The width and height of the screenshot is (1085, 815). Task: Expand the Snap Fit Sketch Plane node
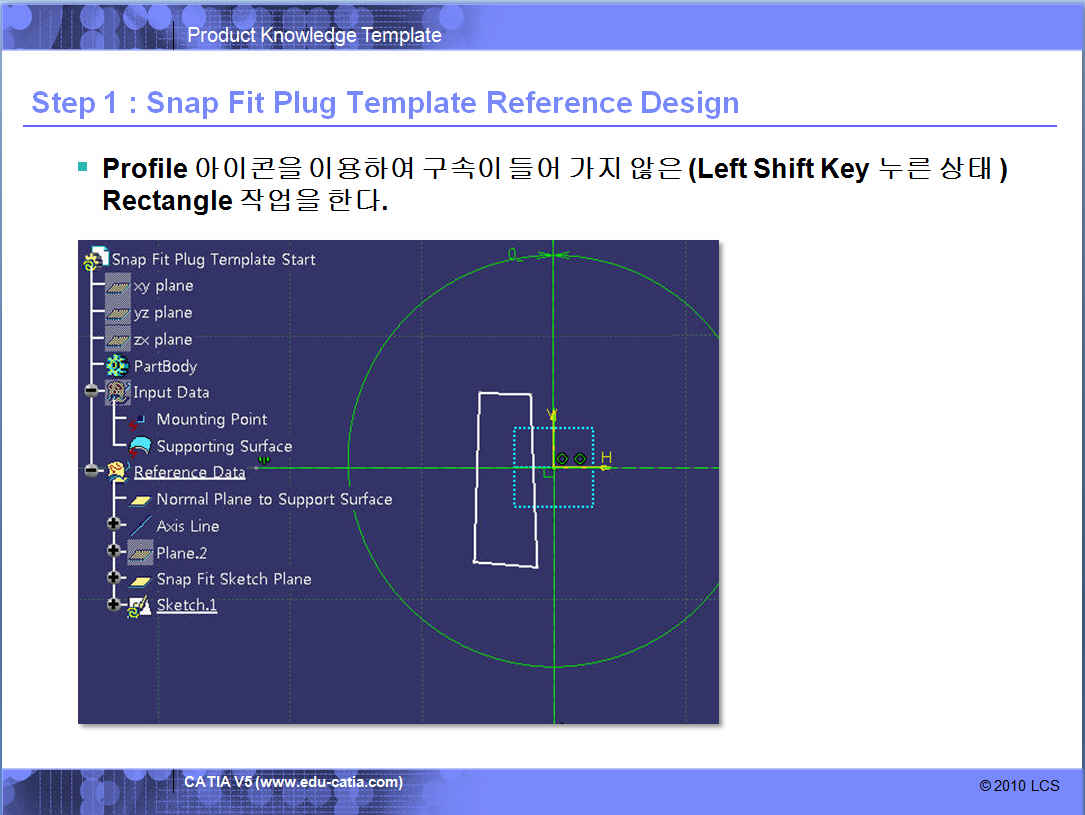click(x=115, y=579)
